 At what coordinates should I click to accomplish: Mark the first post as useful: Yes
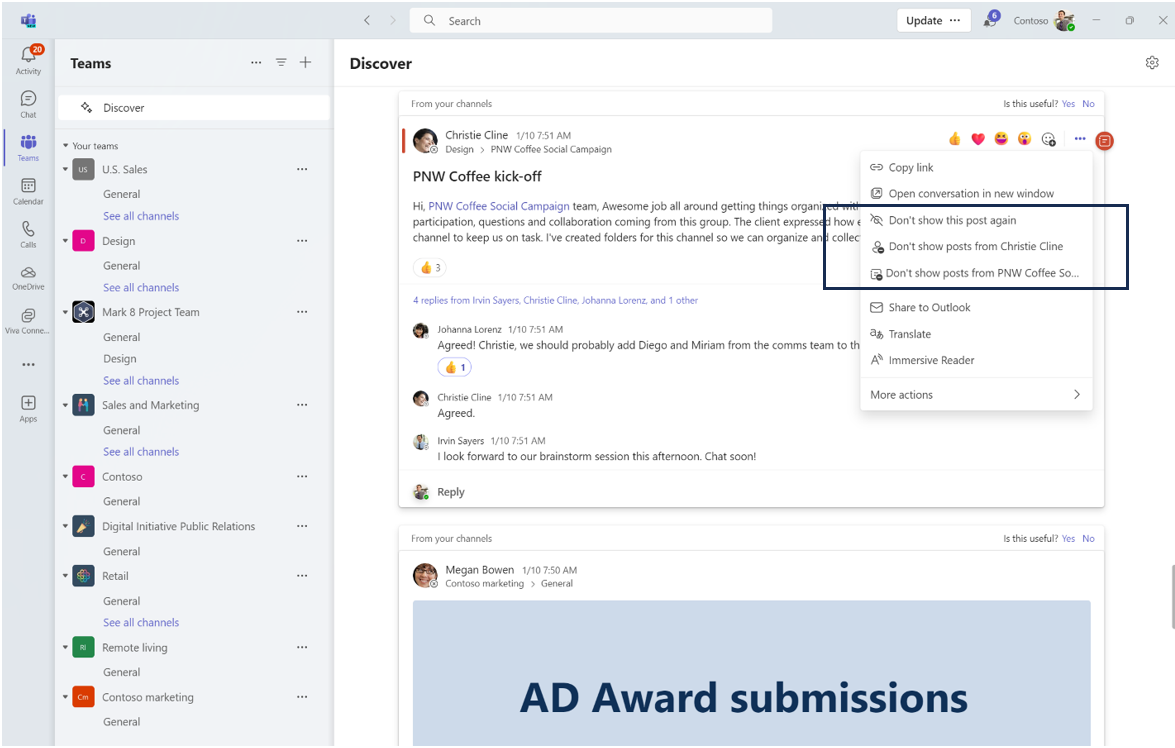tap(1068, 104)
